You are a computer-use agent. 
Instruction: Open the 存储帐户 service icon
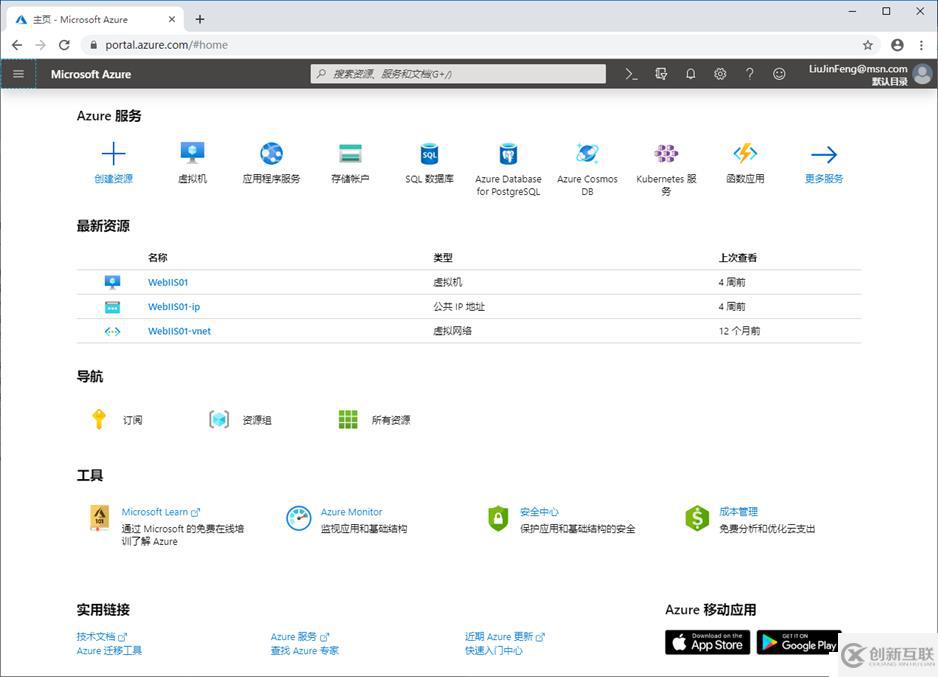pyautogui.click(x=350, y=153)
